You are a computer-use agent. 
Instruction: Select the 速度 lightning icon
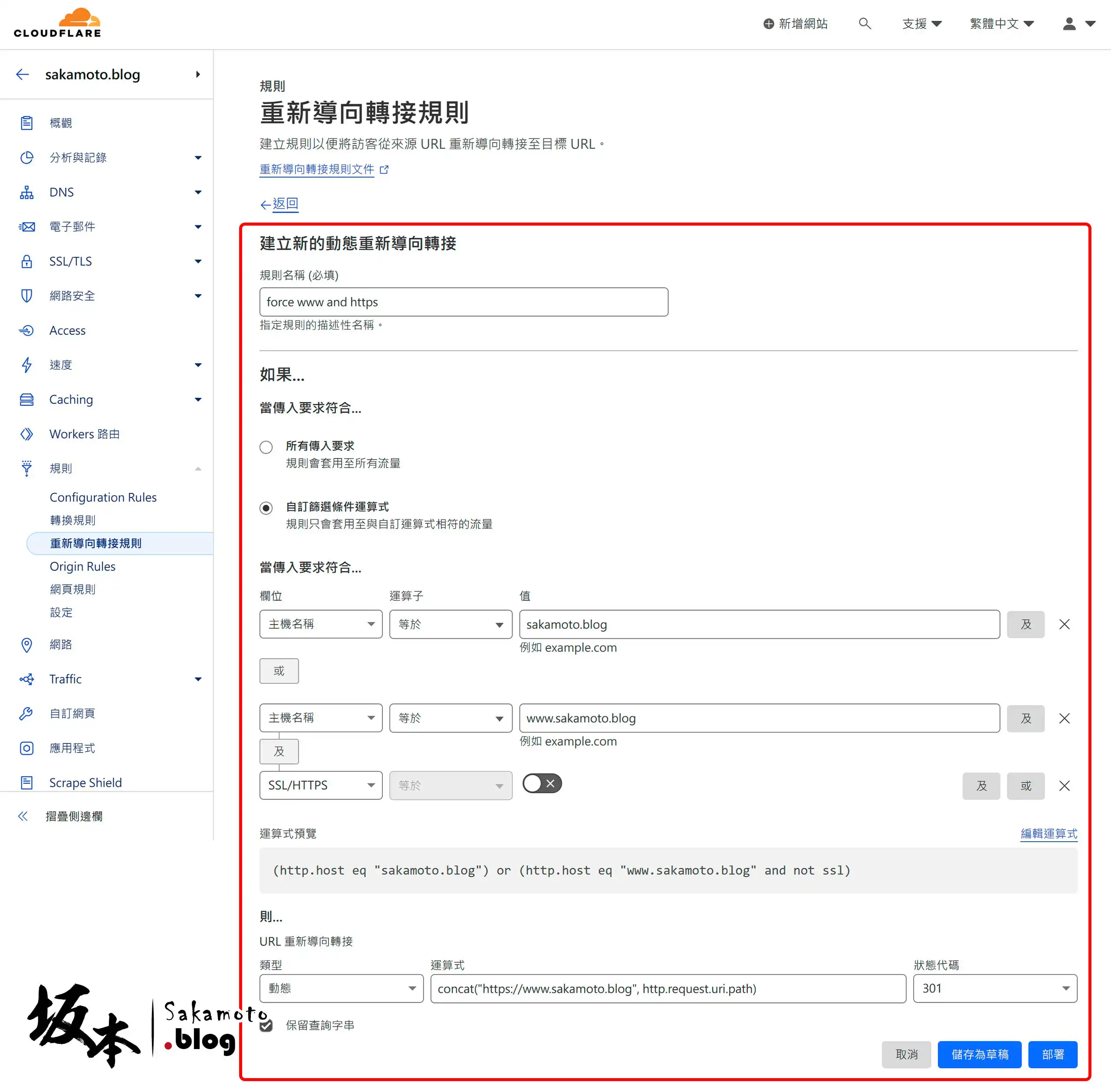[x=26, y=365]
